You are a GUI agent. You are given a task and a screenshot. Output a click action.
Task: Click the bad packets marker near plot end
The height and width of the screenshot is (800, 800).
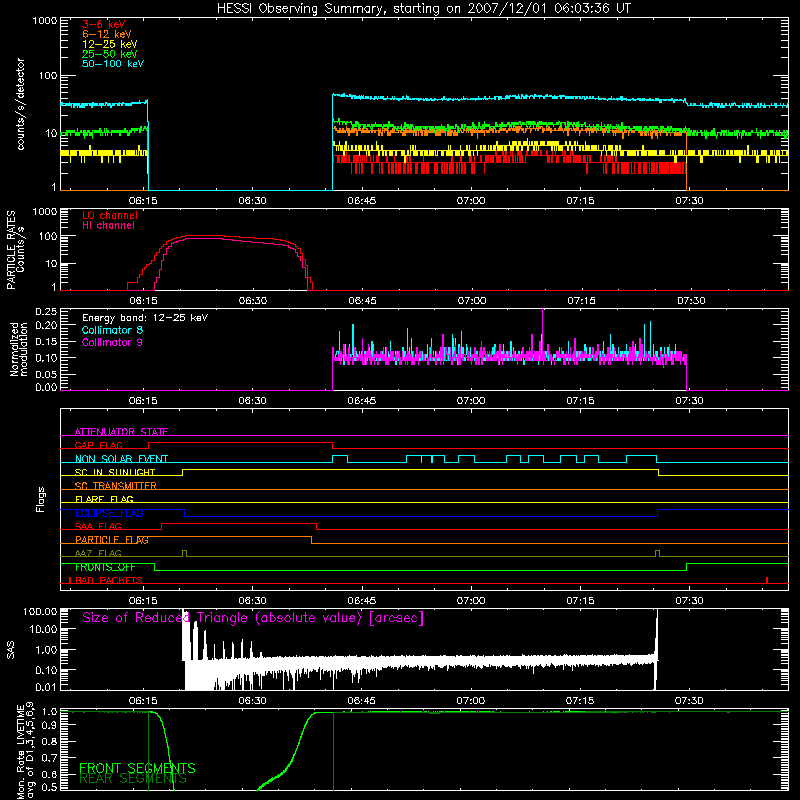click(x=767, y=580)
